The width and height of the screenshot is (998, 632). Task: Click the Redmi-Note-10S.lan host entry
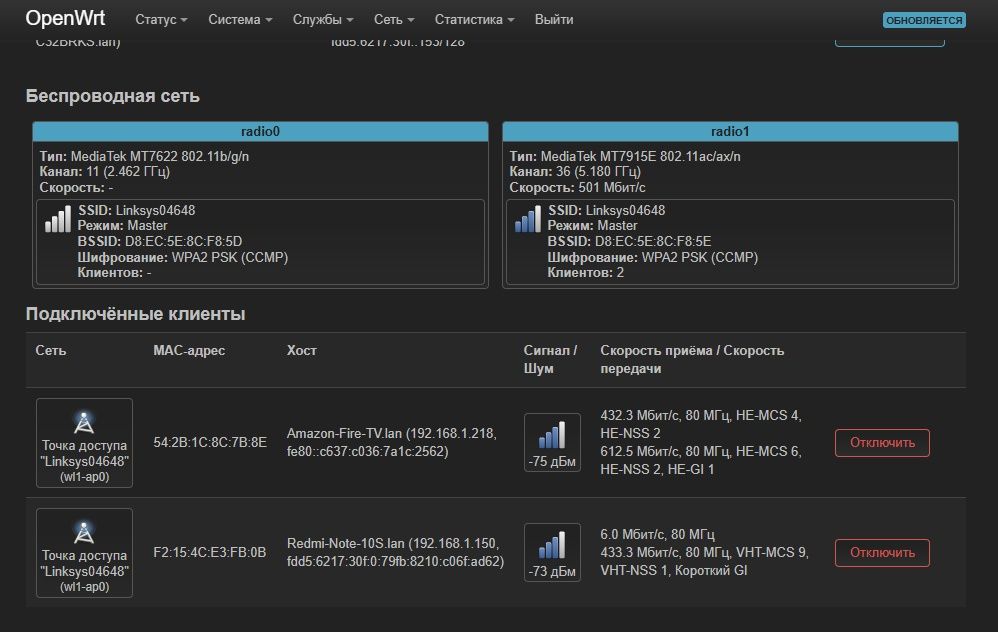click(395, 552)
